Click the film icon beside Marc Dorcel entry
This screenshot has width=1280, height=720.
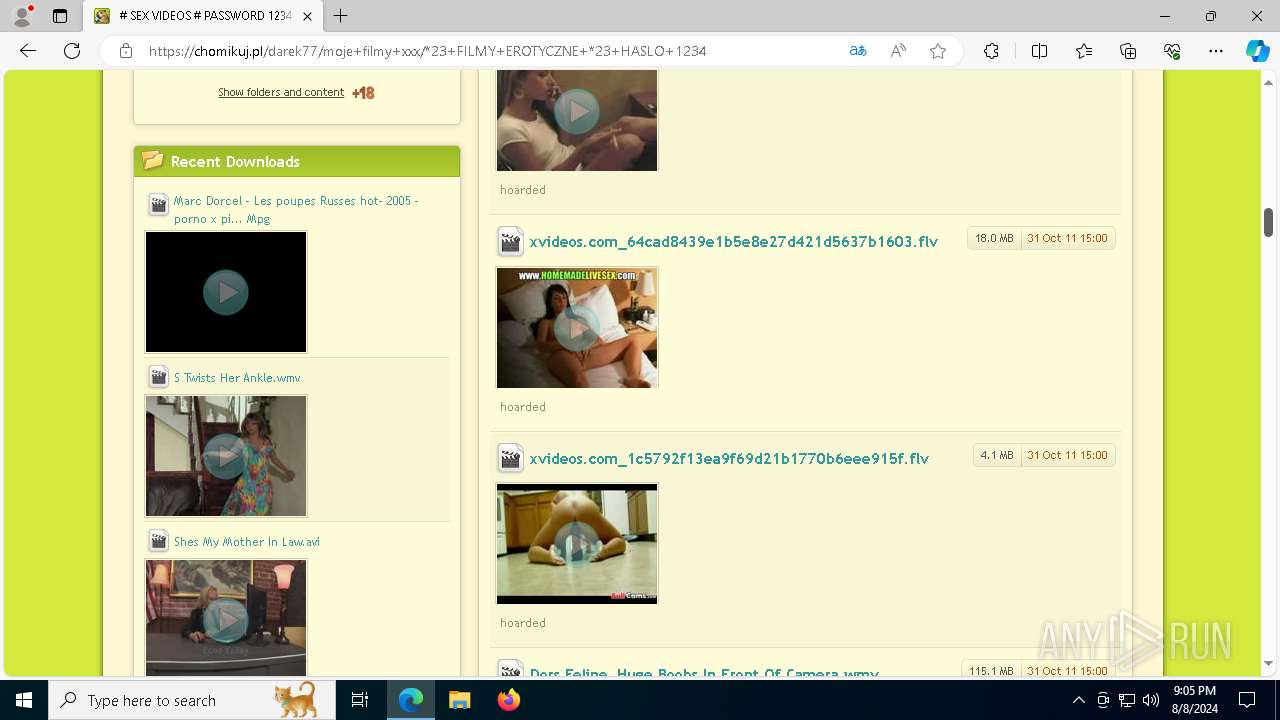[158, 205]
